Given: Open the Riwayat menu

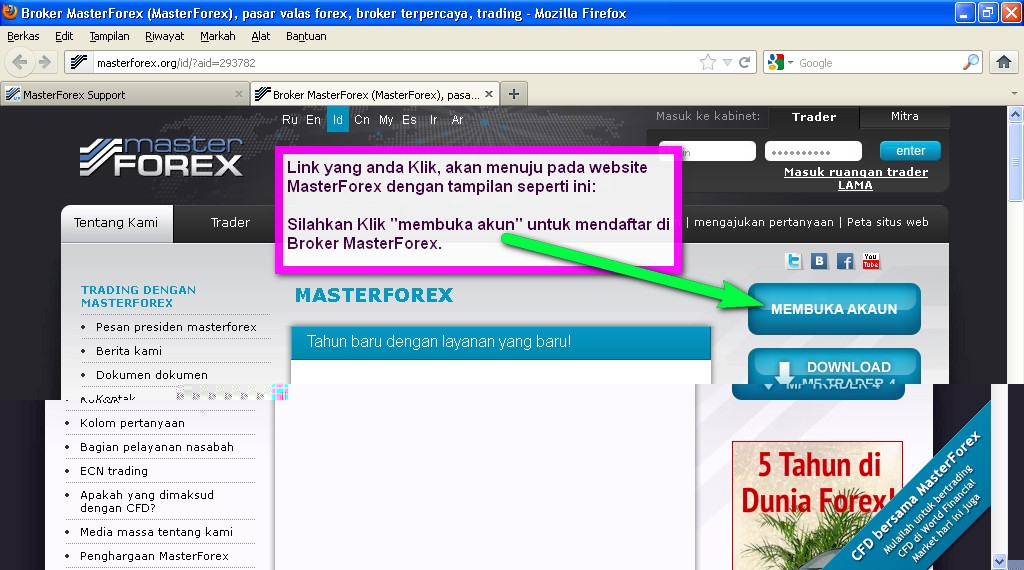Looking at the screenshot, I should (165, 37).
